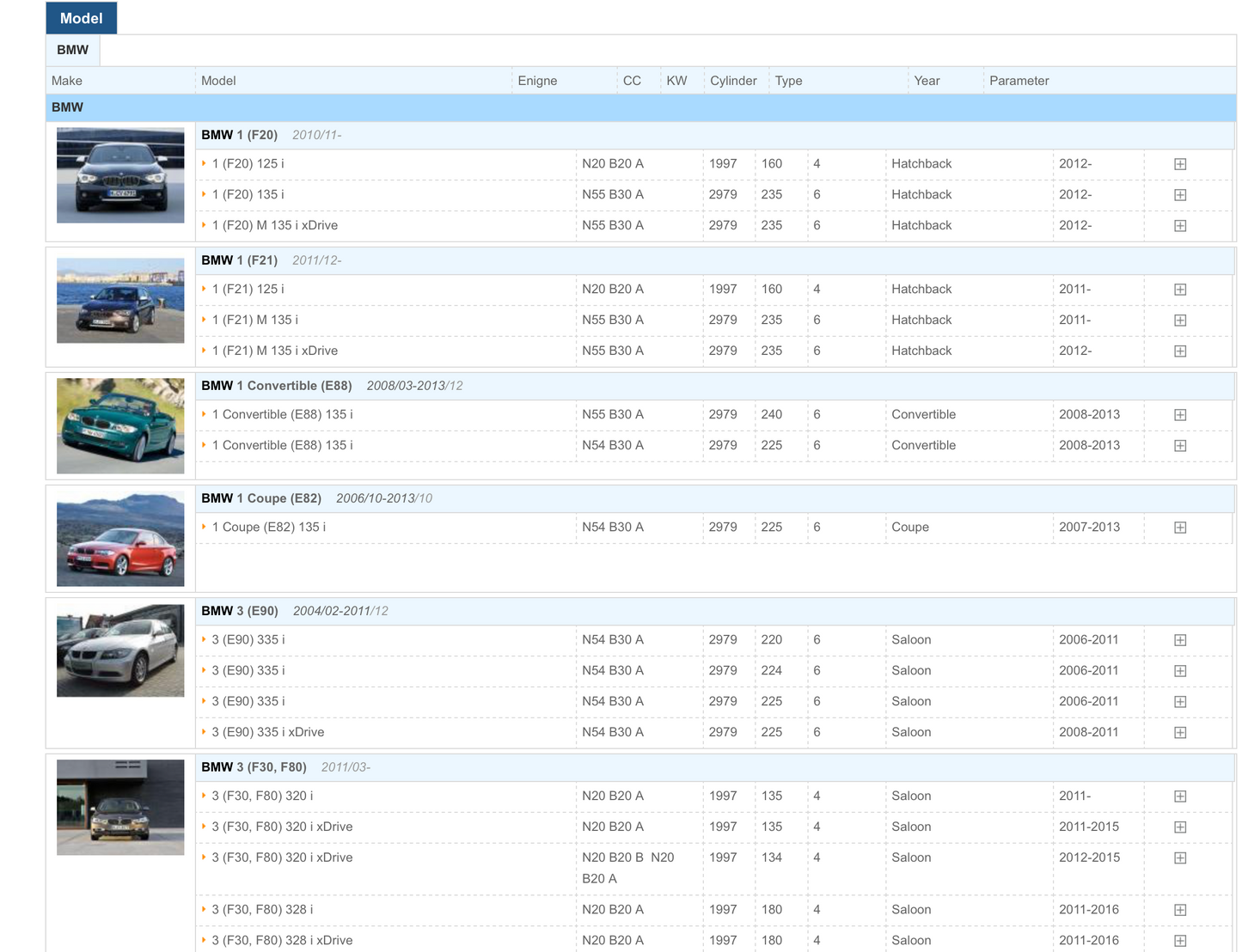Expand 3 (E90) 335 i xDrive parameters
1242x952 pixels.
tap(1180, 733)
